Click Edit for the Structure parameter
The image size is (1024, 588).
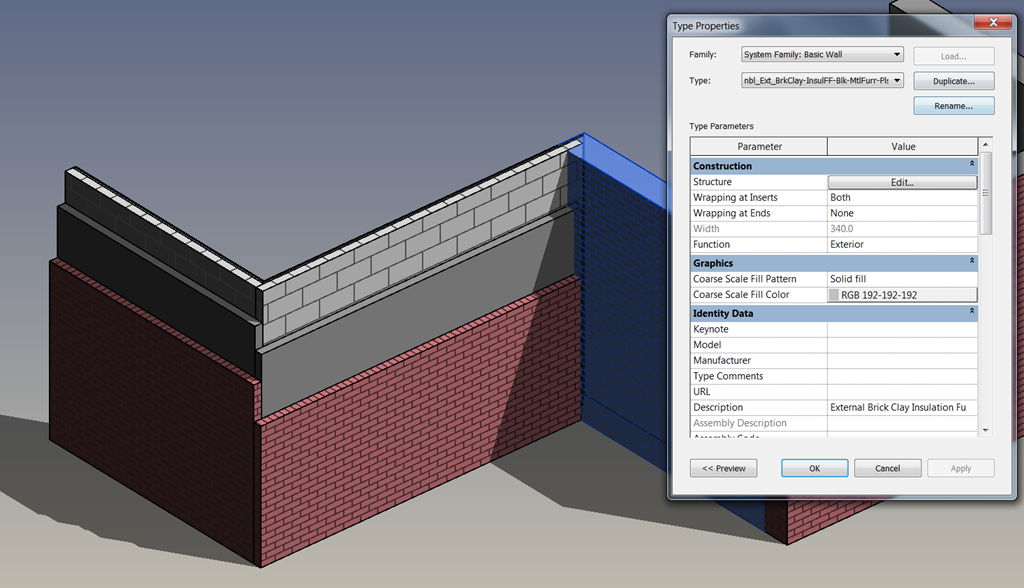click(x=902, y=183)
